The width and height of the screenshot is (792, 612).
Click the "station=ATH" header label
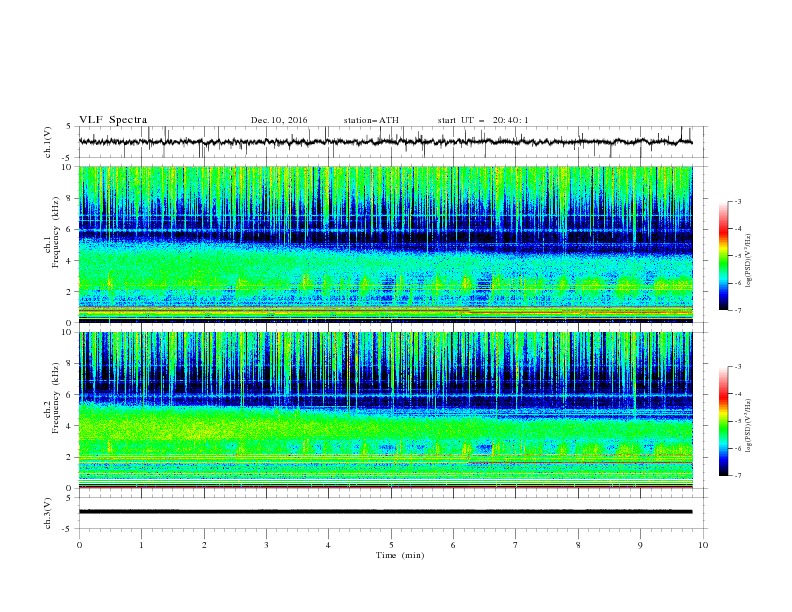(x=371, y=120)
